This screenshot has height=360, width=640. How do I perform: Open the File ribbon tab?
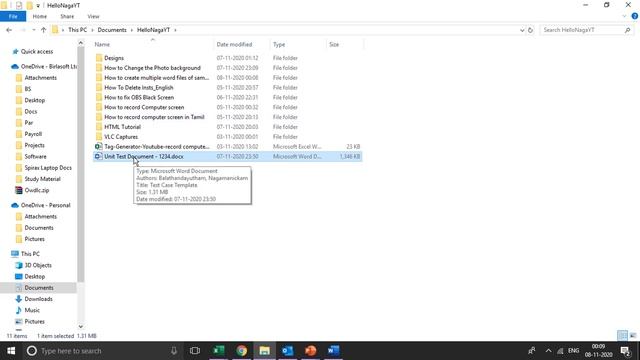(x=13, y=16)
